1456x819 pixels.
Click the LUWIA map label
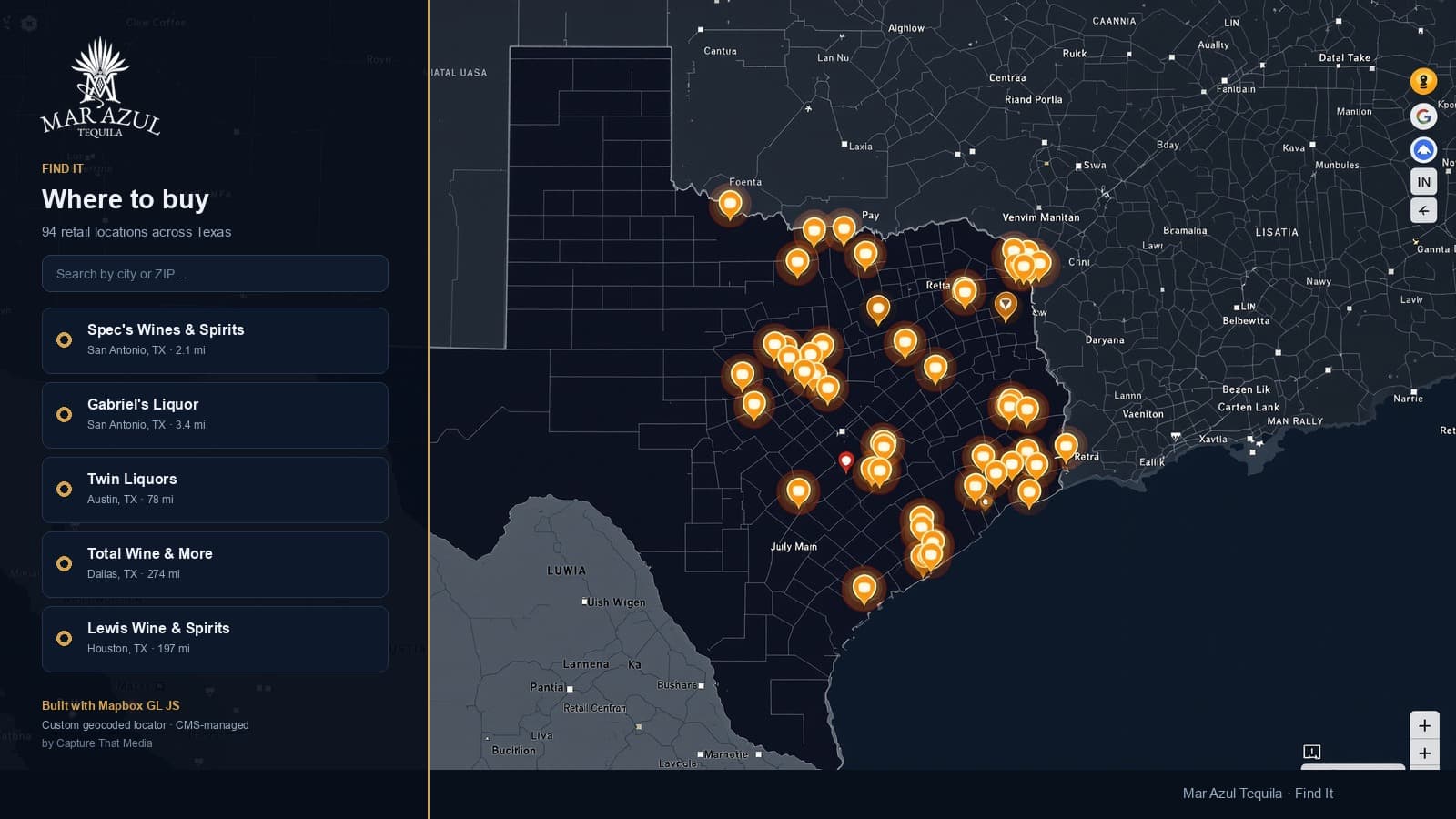(566, 571)
